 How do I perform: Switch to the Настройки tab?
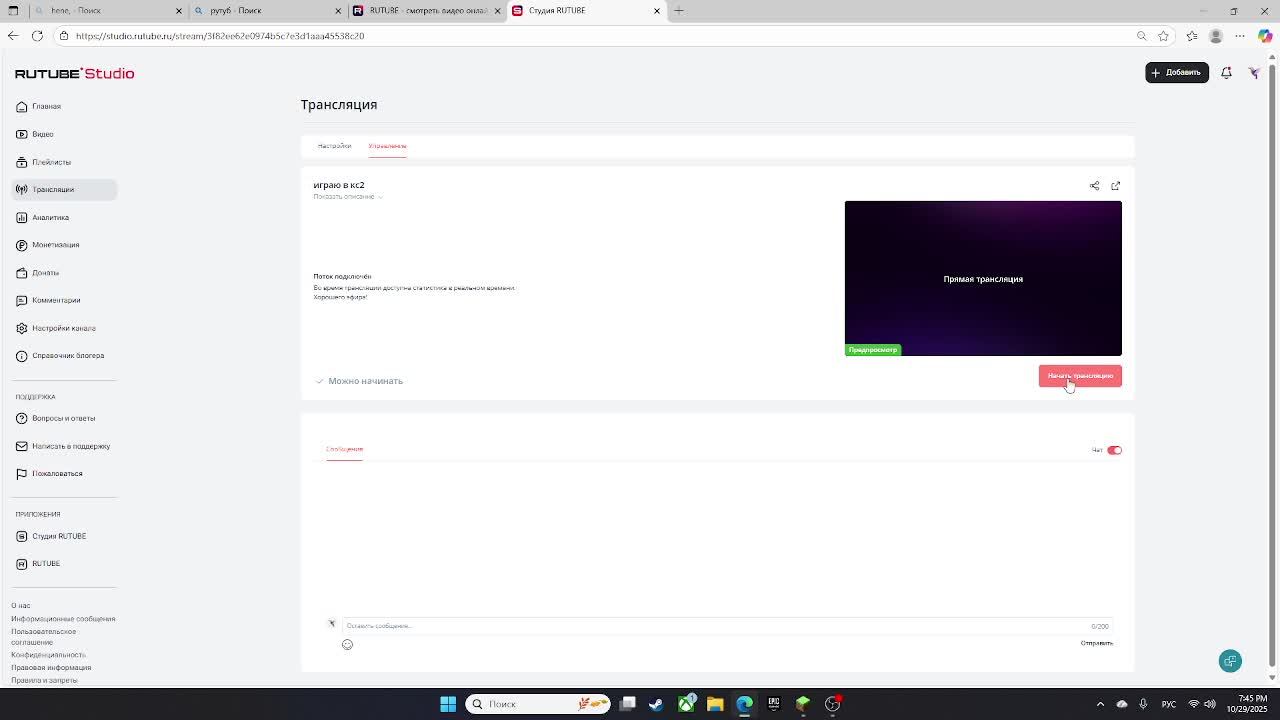(x=334, y=146)
